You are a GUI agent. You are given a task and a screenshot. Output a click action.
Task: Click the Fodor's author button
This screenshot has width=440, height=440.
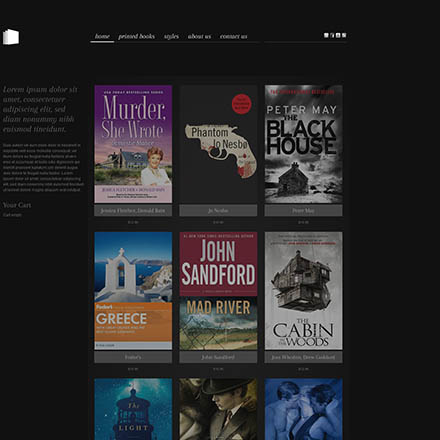pos(133,357)
